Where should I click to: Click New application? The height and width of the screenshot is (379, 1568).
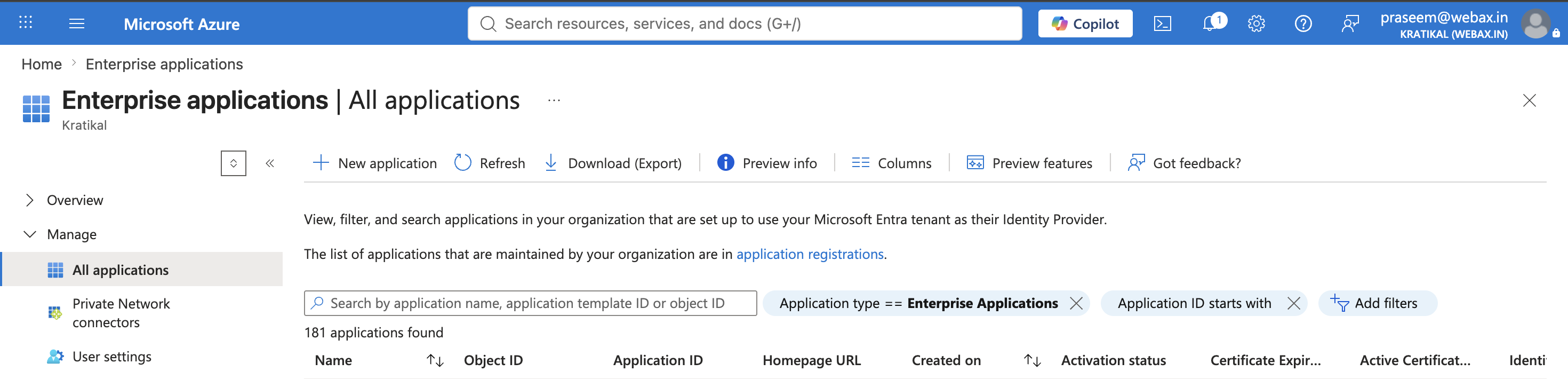[374, 163]
